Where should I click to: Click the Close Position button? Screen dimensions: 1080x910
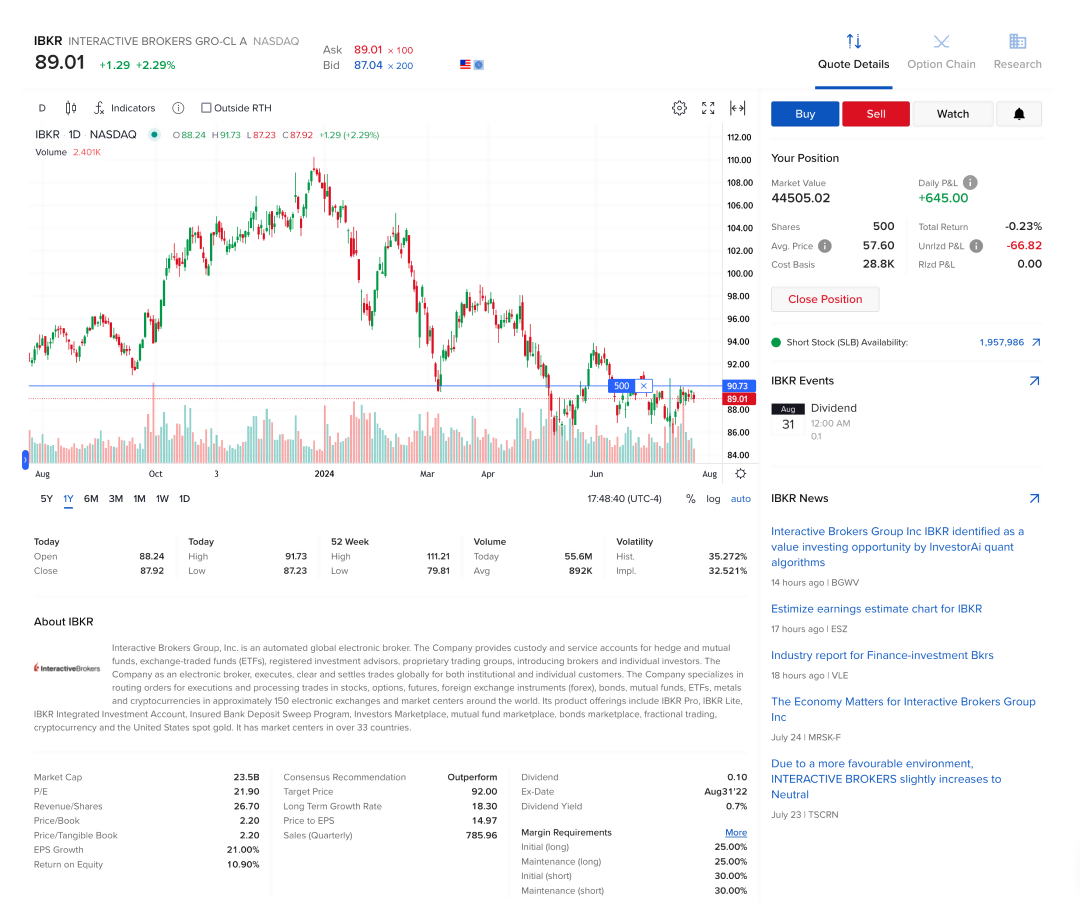point(825,299)
